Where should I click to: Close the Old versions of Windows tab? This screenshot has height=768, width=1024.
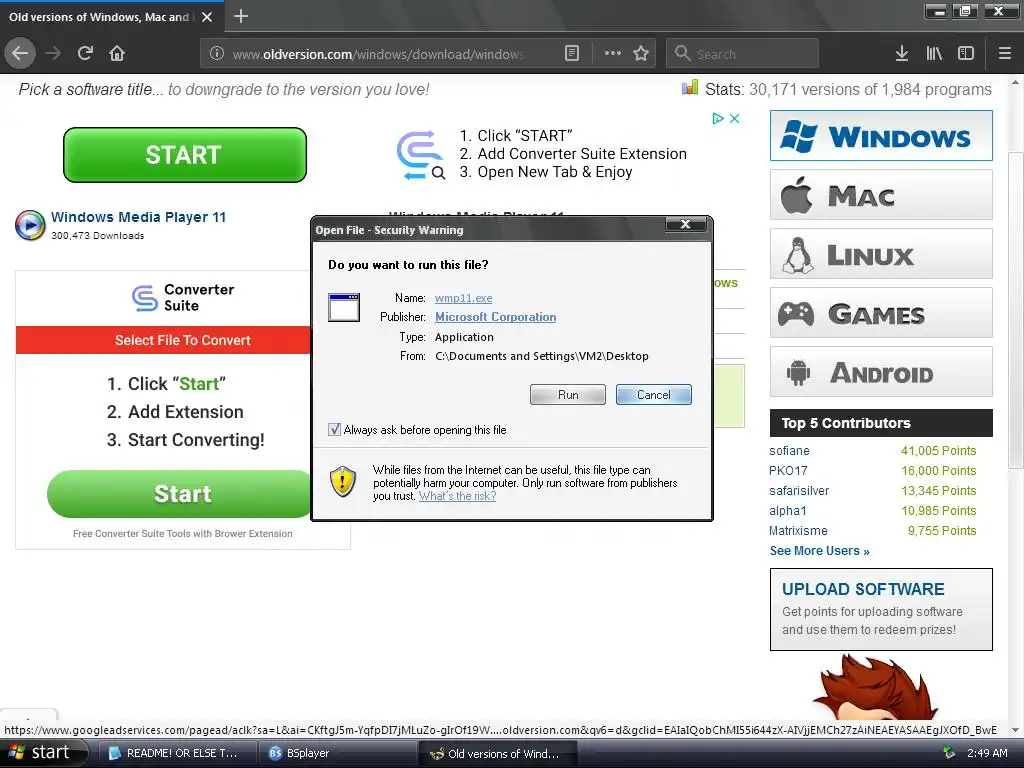pos(207,17)
